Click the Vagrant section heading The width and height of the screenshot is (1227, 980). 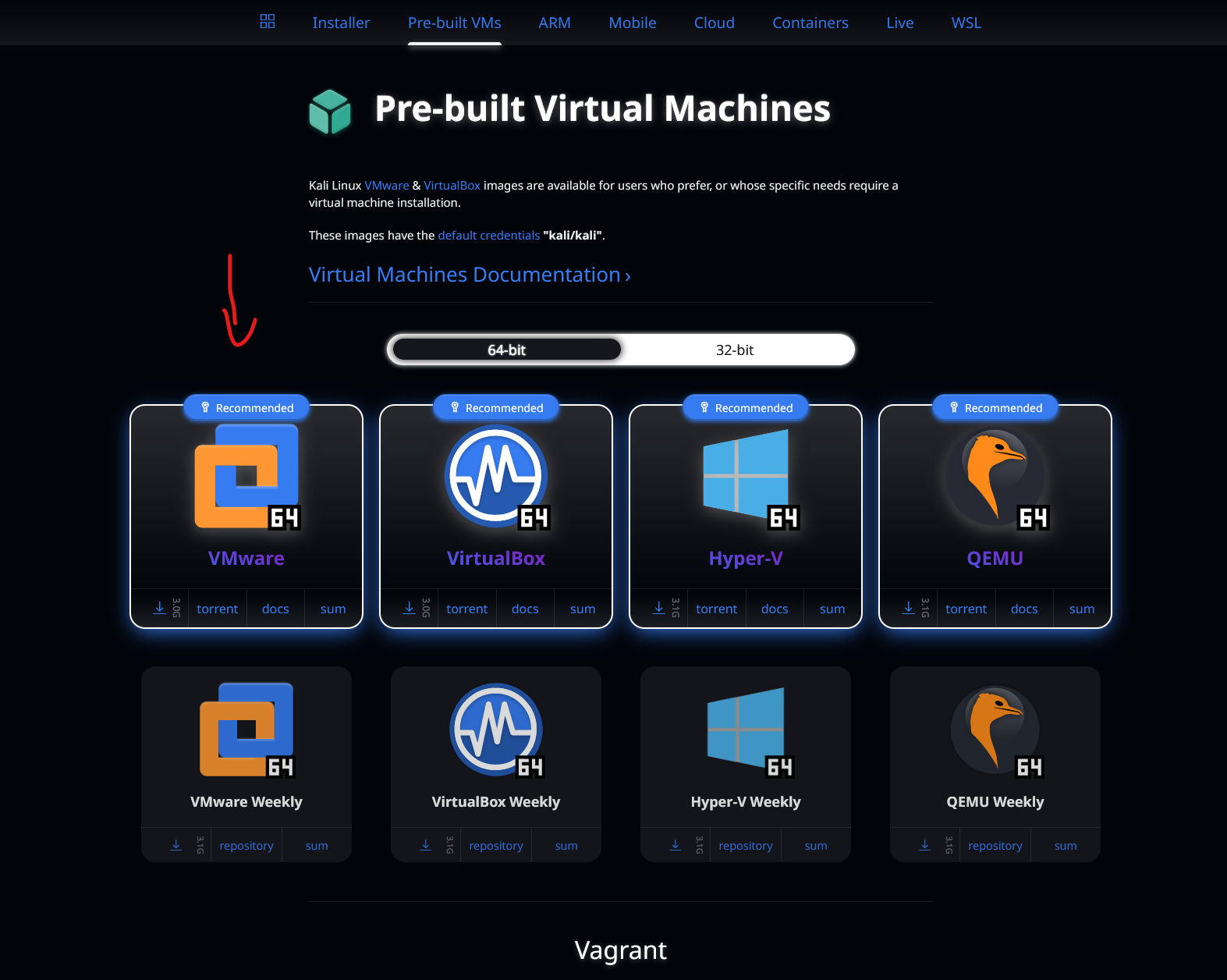click(621, 950)
